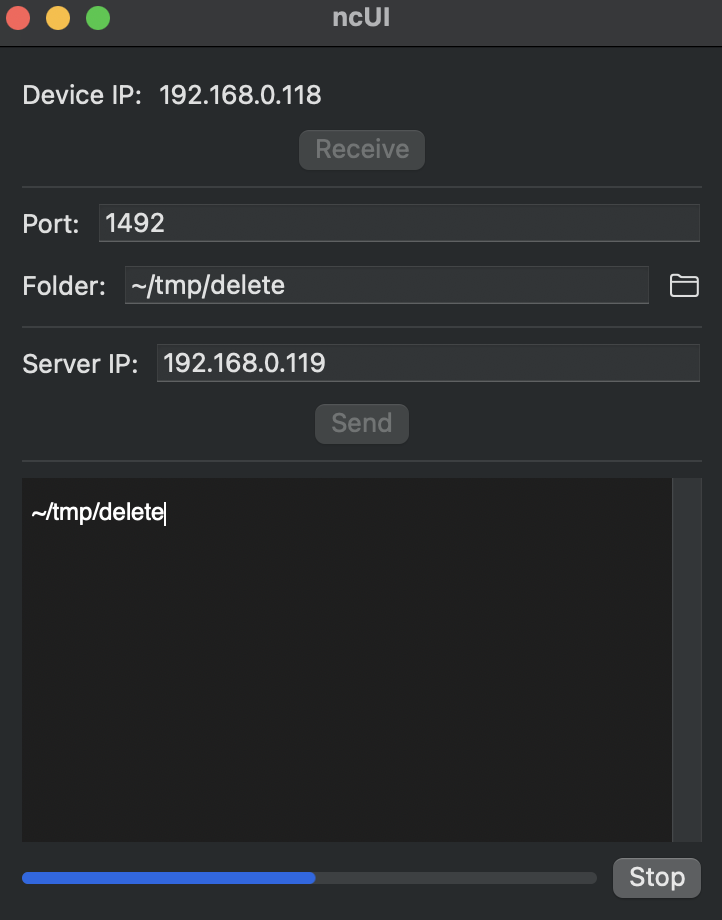
Task: Open the folder browse icon next to Folder
Action: [x=684, y=286]
